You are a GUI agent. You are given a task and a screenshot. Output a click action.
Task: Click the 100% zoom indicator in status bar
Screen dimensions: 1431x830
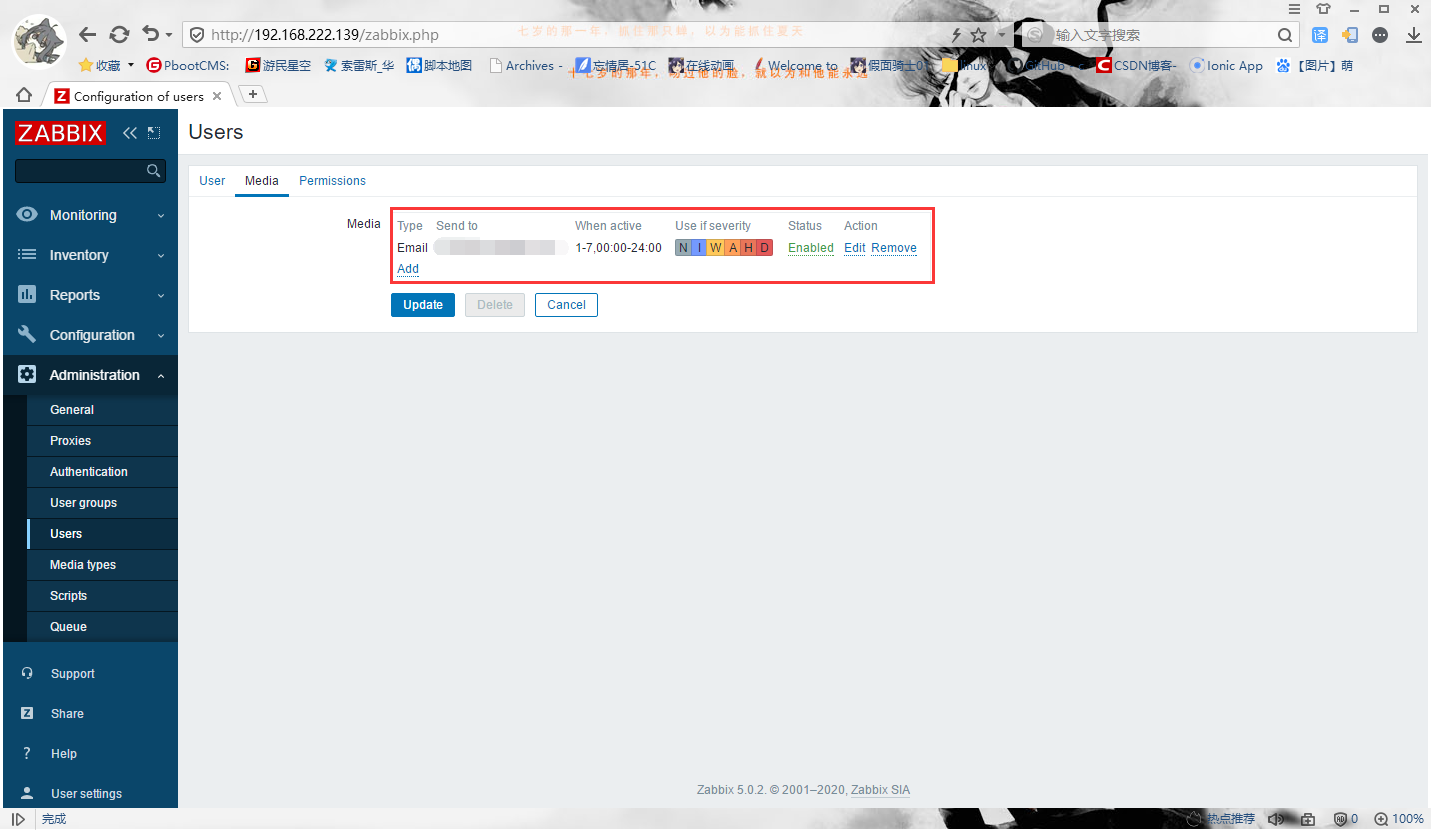(1398, 819)
